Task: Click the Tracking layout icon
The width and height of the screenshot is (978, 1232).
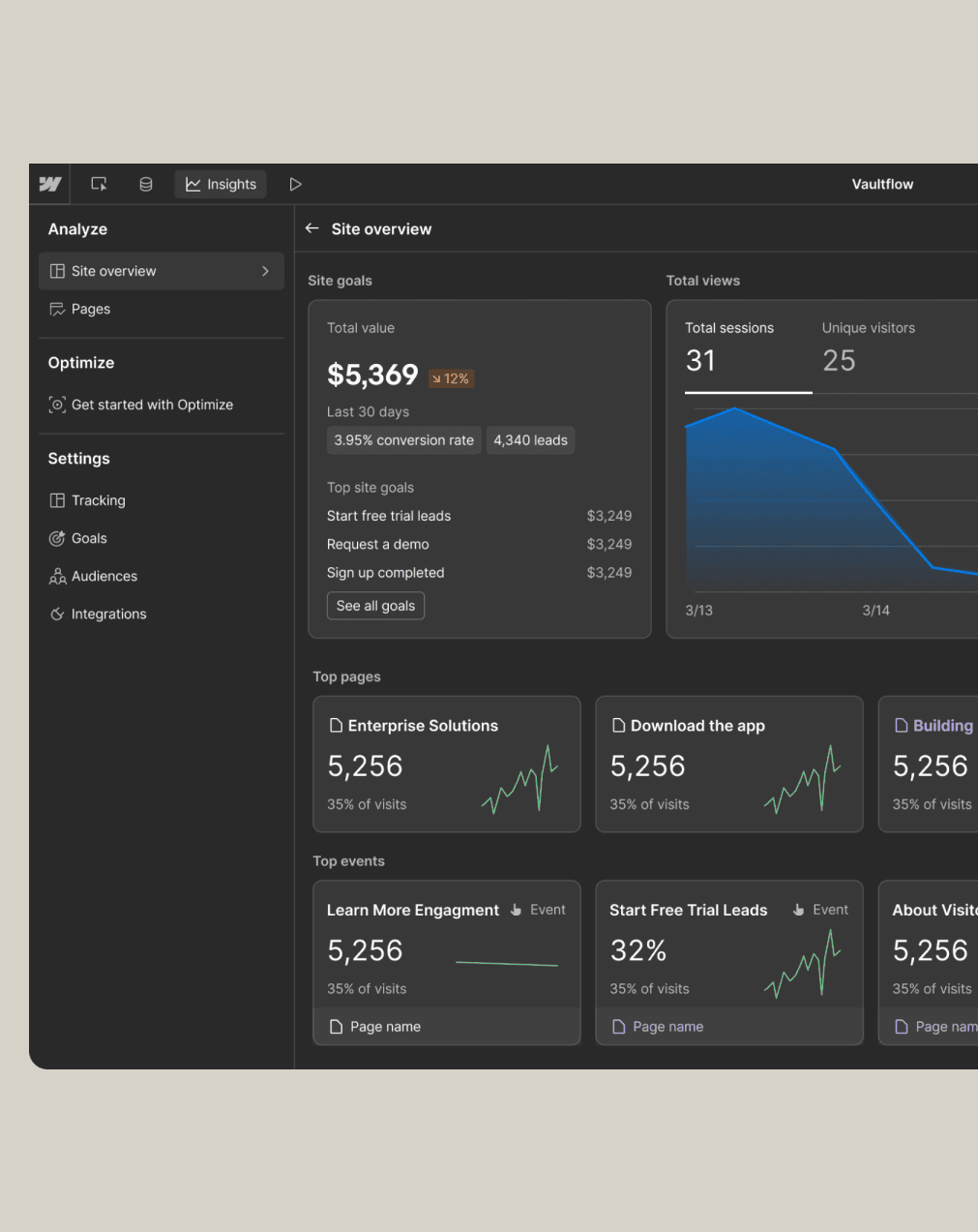Action: (57, 500)
